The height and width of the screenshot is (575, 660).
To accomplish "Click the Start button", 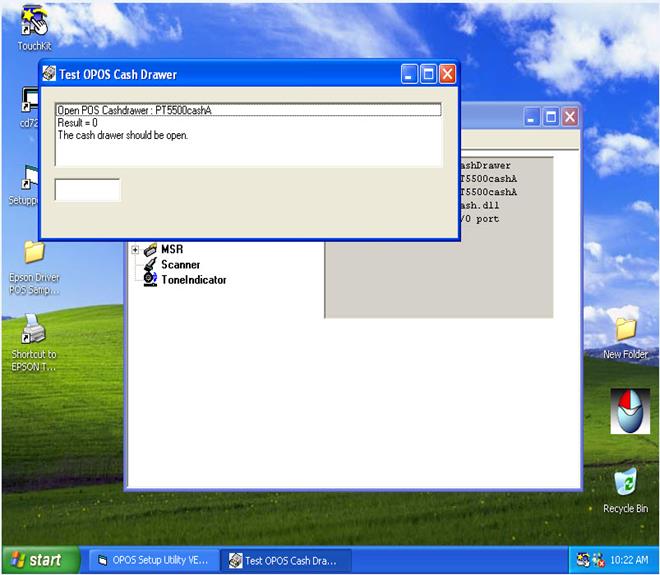I will pyautogui.click(x=41, y=560).
